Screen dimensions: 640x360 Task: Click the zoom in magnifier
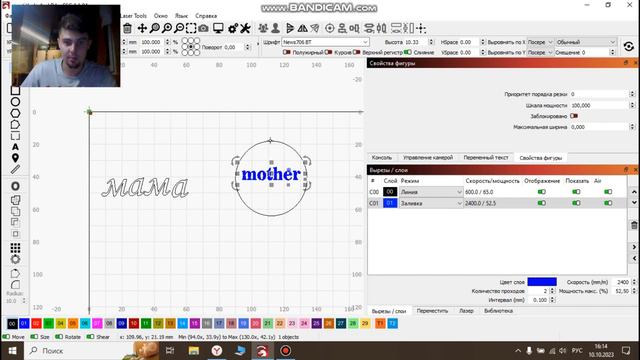pyautogui.click(x=167, y=28)
